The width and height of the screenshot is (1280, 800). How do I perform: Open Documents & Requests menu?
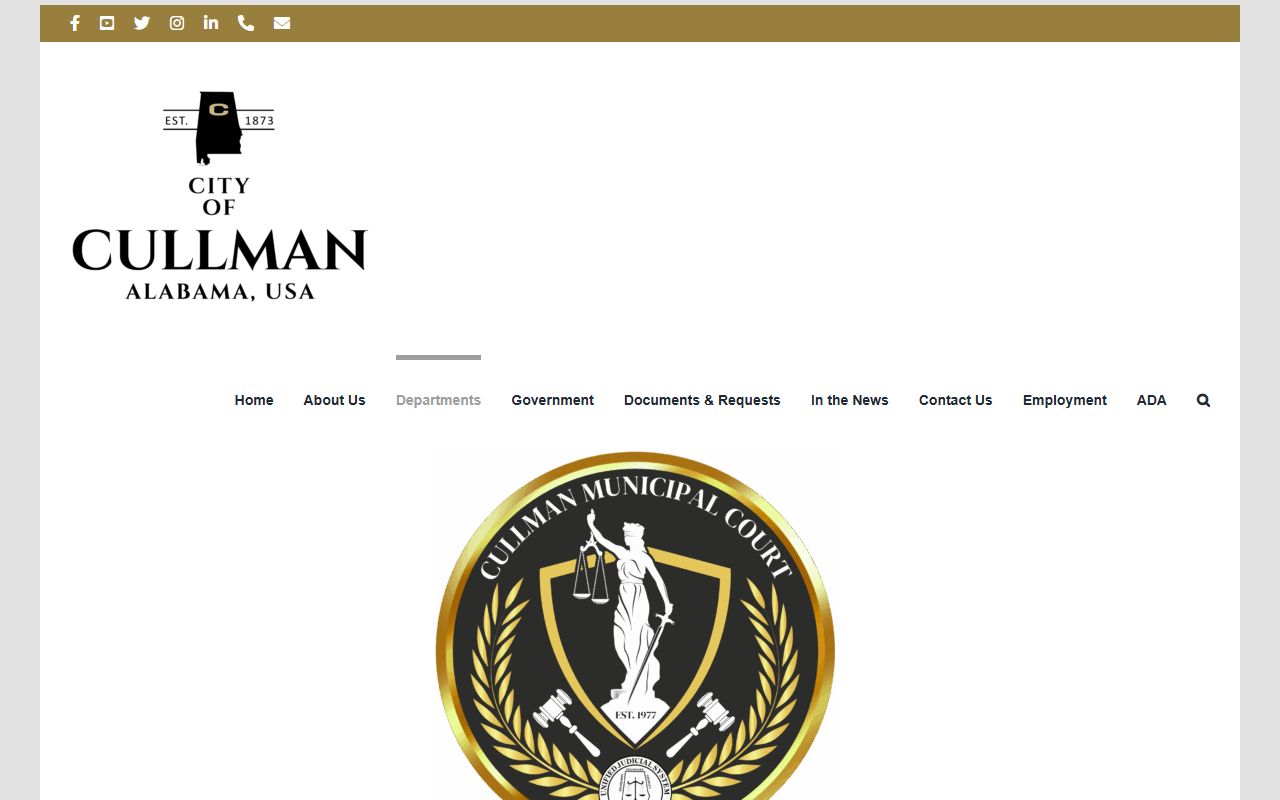coord(702,400)
